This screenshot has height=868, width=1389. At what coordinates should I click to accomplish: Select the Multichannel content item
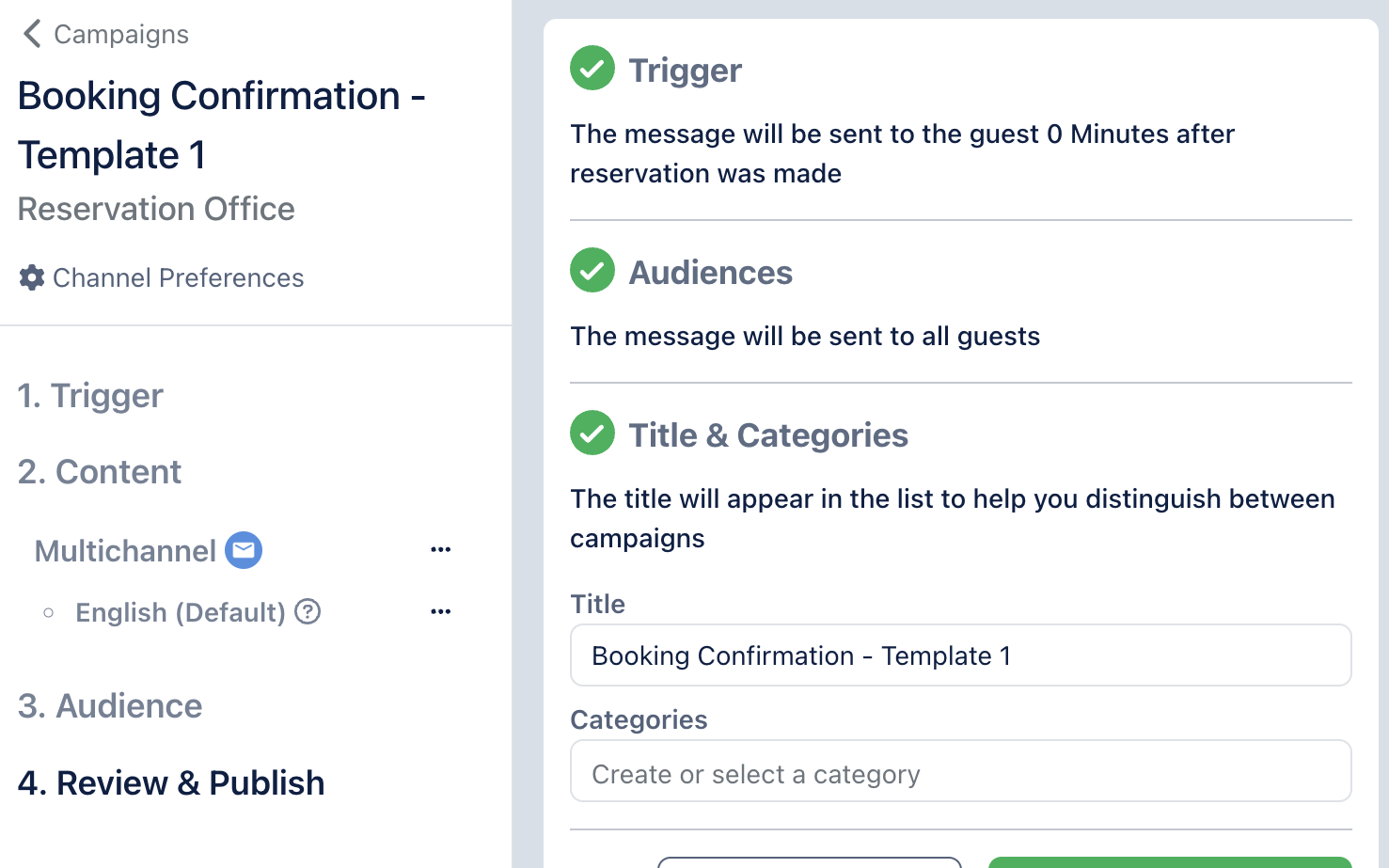(x=125, y=551)
